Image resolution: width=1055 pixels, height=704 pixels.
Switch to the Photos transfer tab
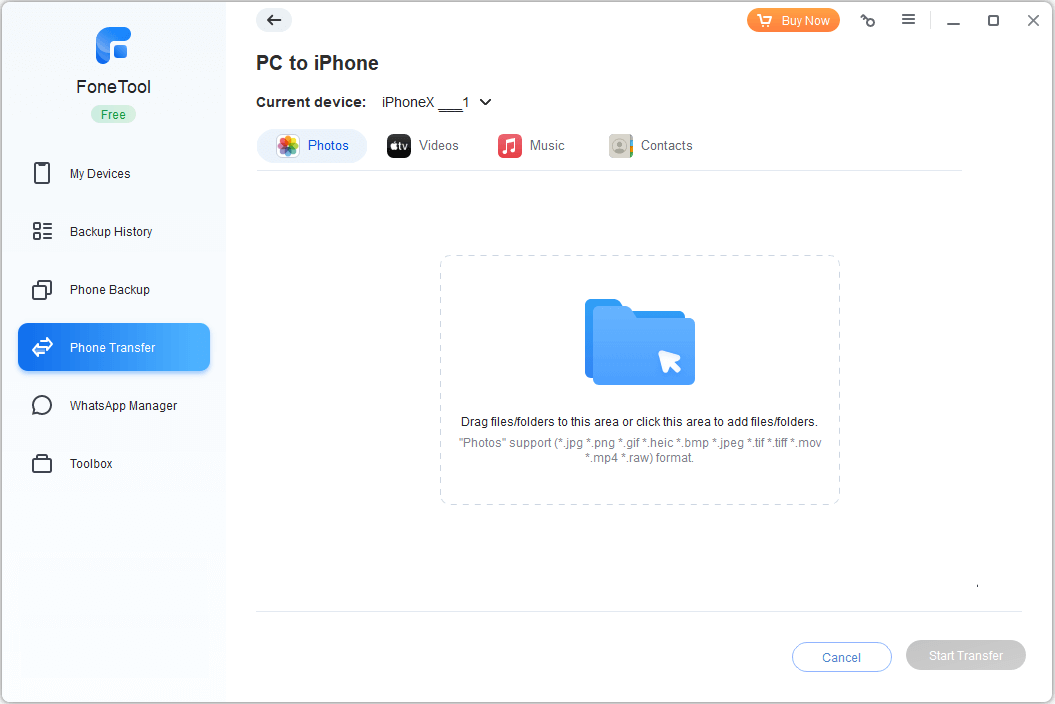point(312,145)
